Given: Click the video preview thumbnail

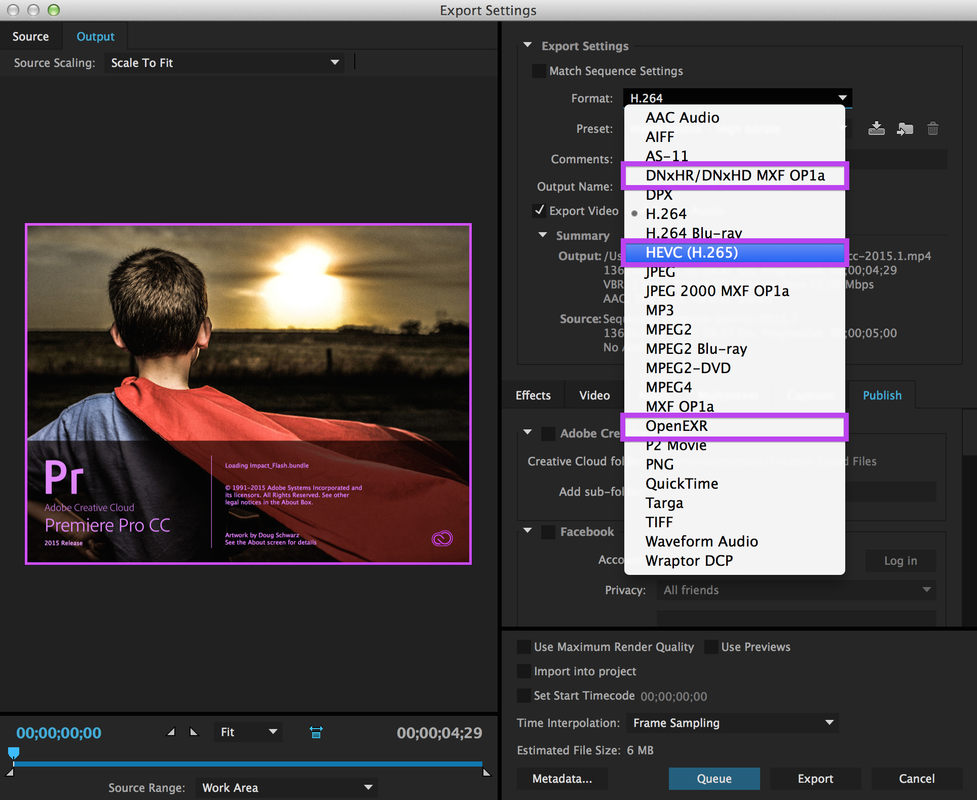Looking at the screenshot, I should pyautogui.click(x=248, y=394).
